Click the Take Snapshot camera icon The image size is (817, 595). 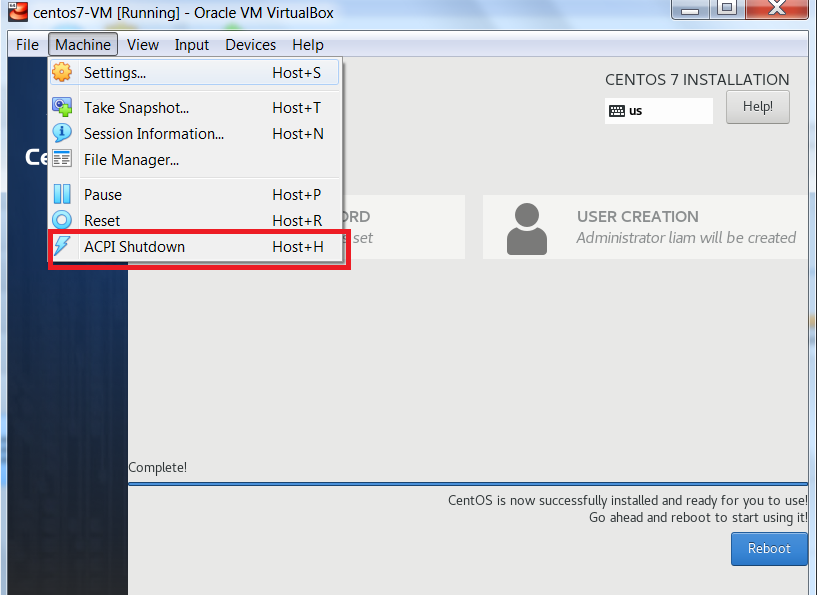[62, 107]
